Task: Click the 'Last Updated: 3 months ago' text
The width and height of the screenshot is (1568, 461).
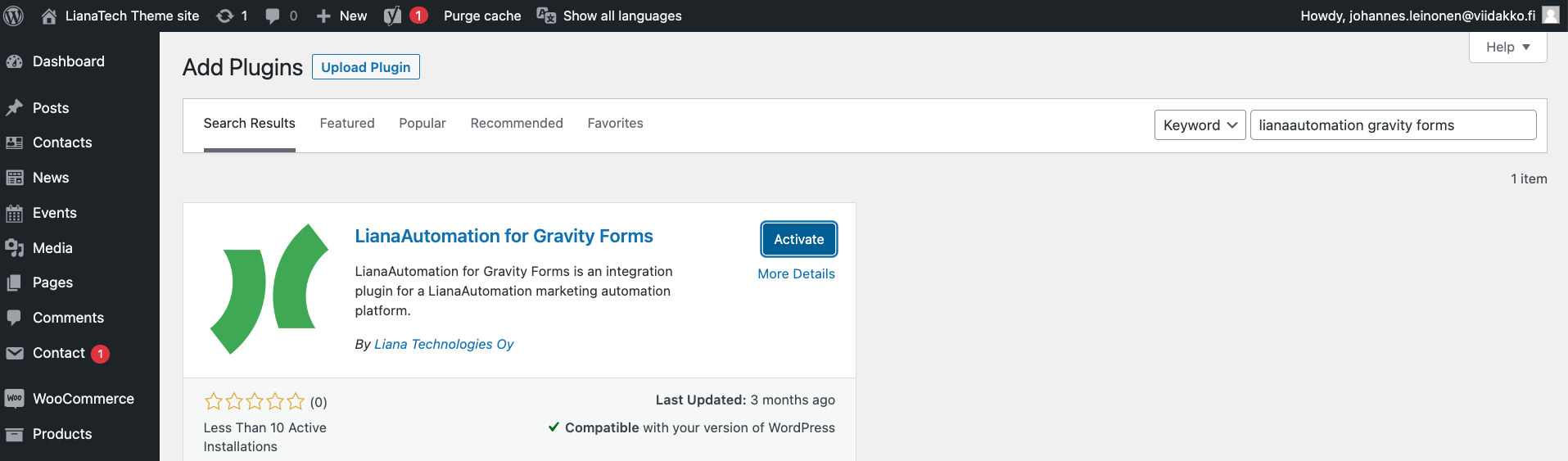Action: (745, 400)
